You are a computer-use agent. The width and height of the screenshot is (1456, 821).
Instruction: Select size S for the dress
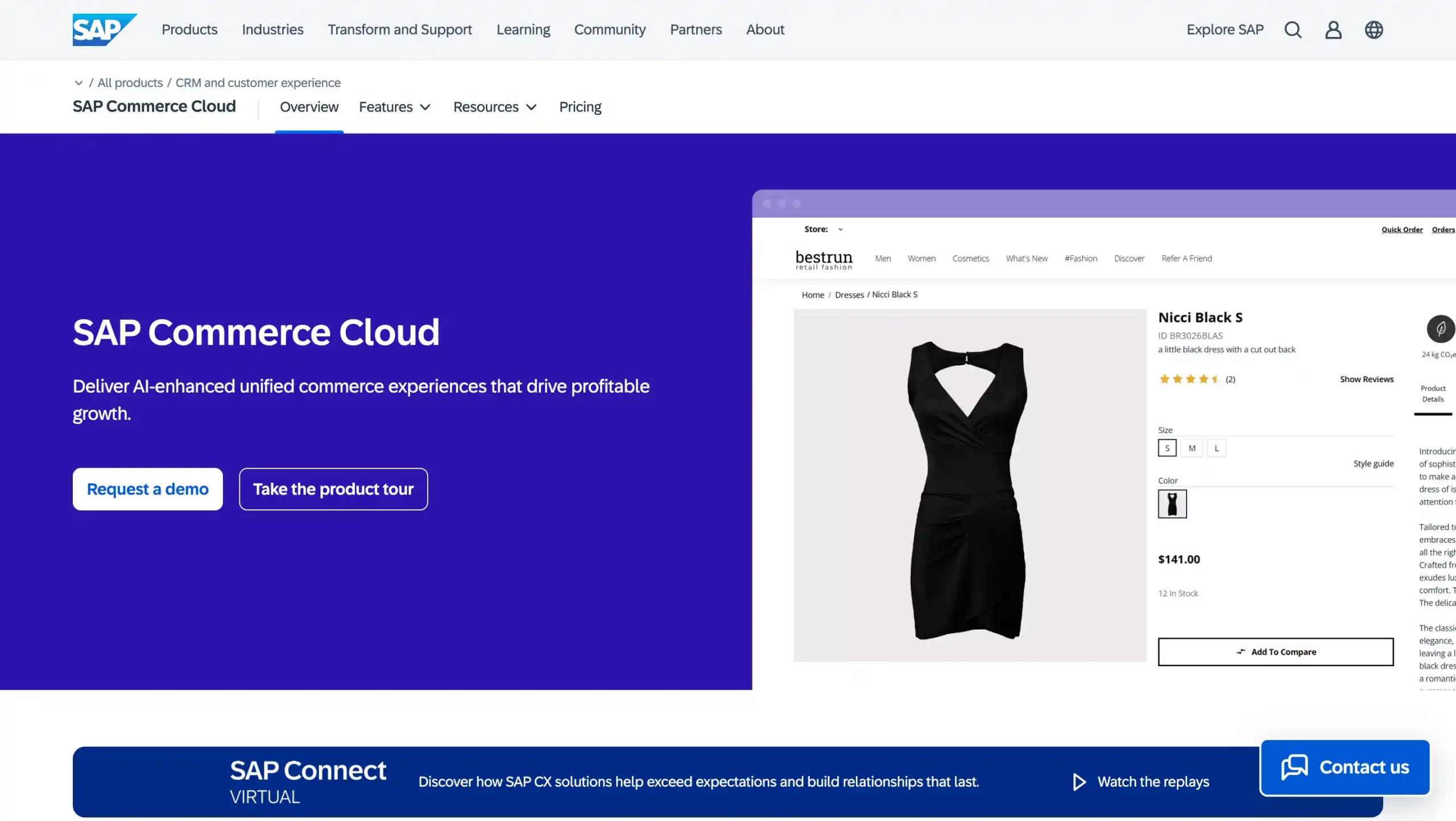pyautogui.click(x=1167, y=448)
